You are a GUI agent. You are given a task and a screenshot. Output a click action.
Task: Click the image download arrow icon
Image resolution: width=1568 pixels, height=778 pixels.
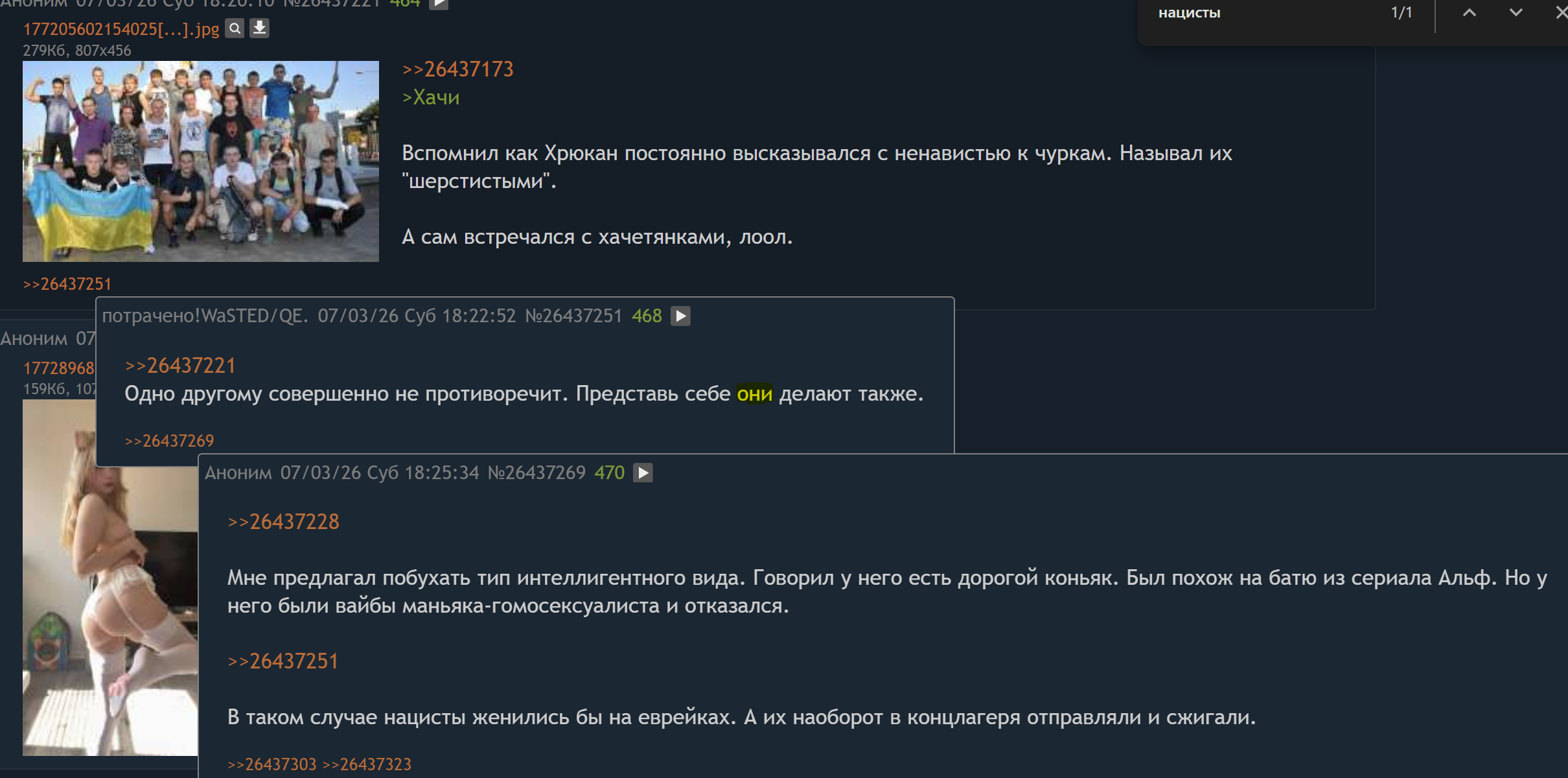[259, 29]
